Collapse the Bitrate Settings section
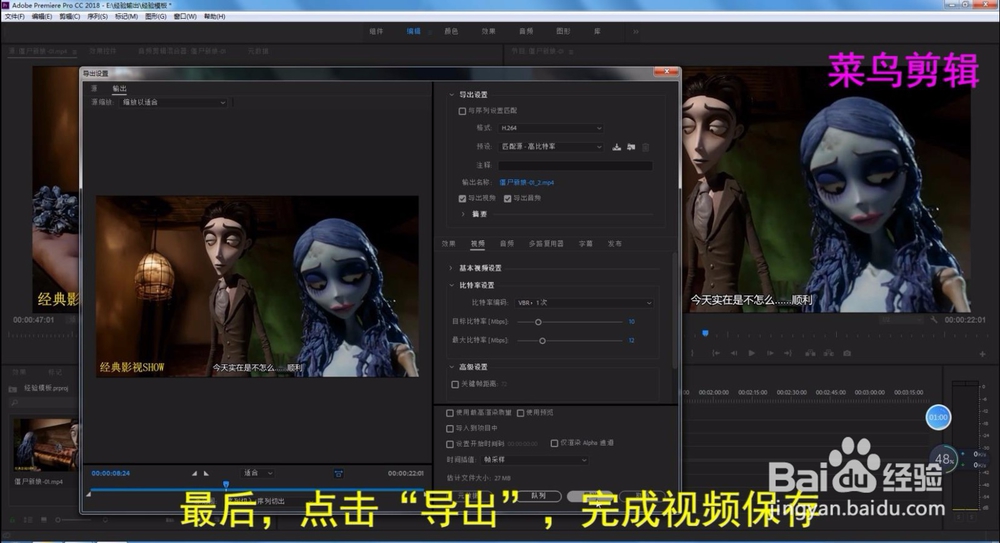This screenshot has height=543, width=1000. point(452,285)
